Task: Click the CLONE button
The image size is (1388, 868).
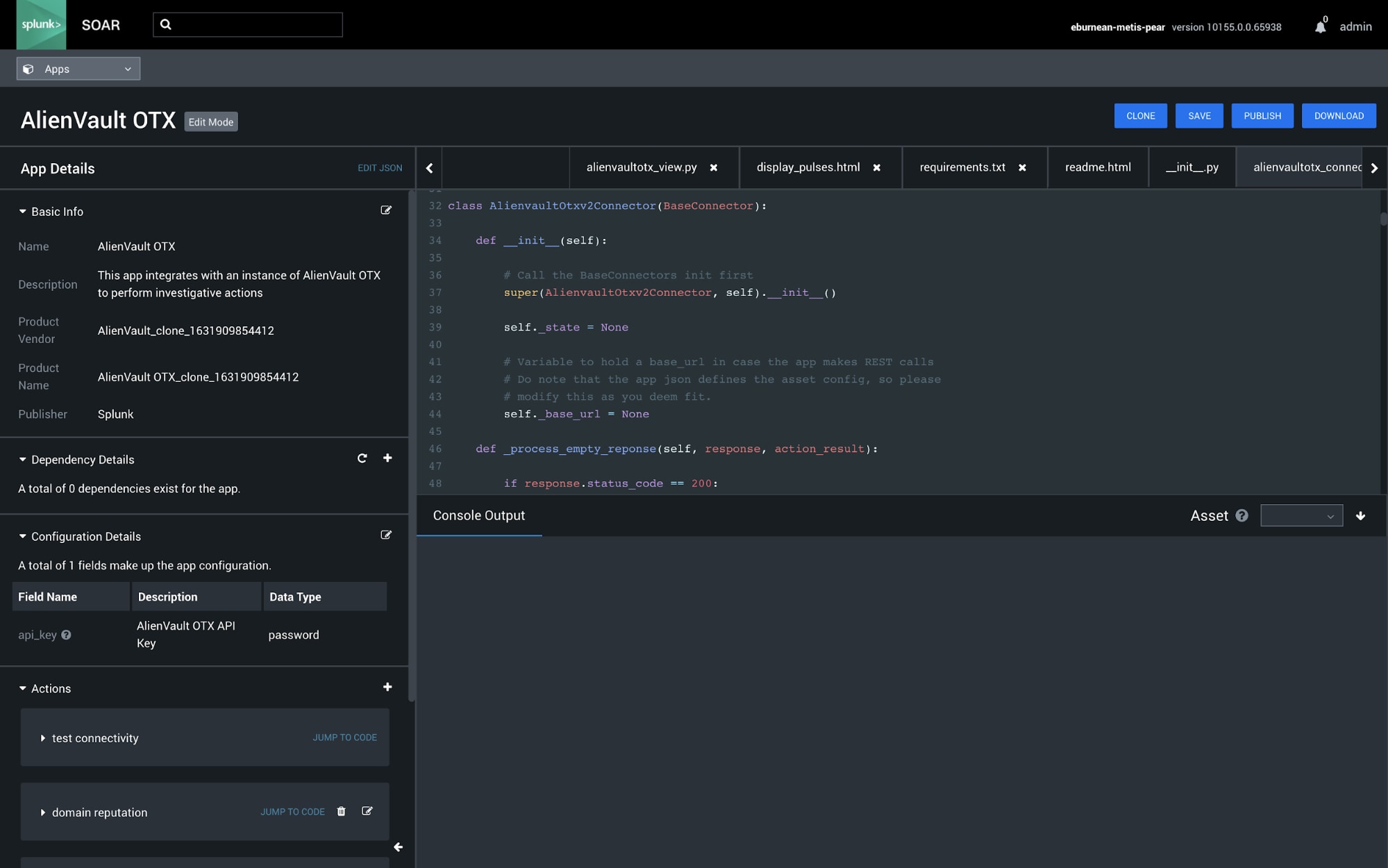Action: pos(1140,116)
